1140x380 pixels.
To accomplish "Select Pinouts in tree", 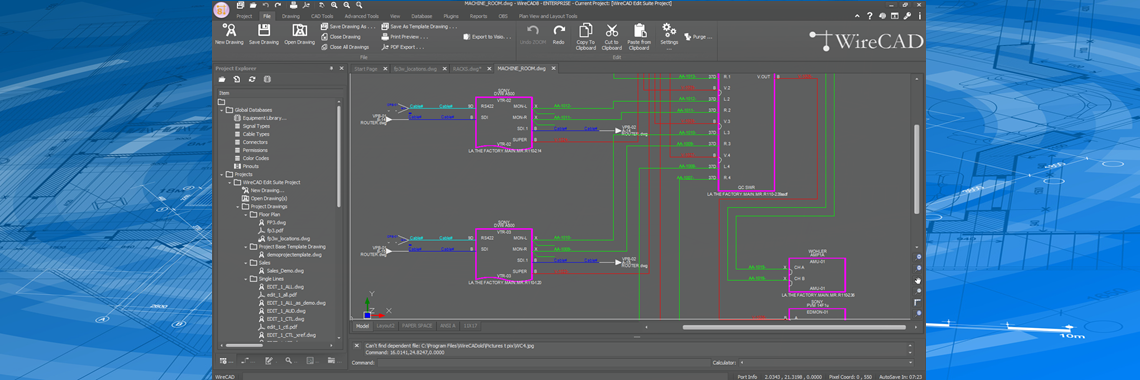I will tap(252, 166).
